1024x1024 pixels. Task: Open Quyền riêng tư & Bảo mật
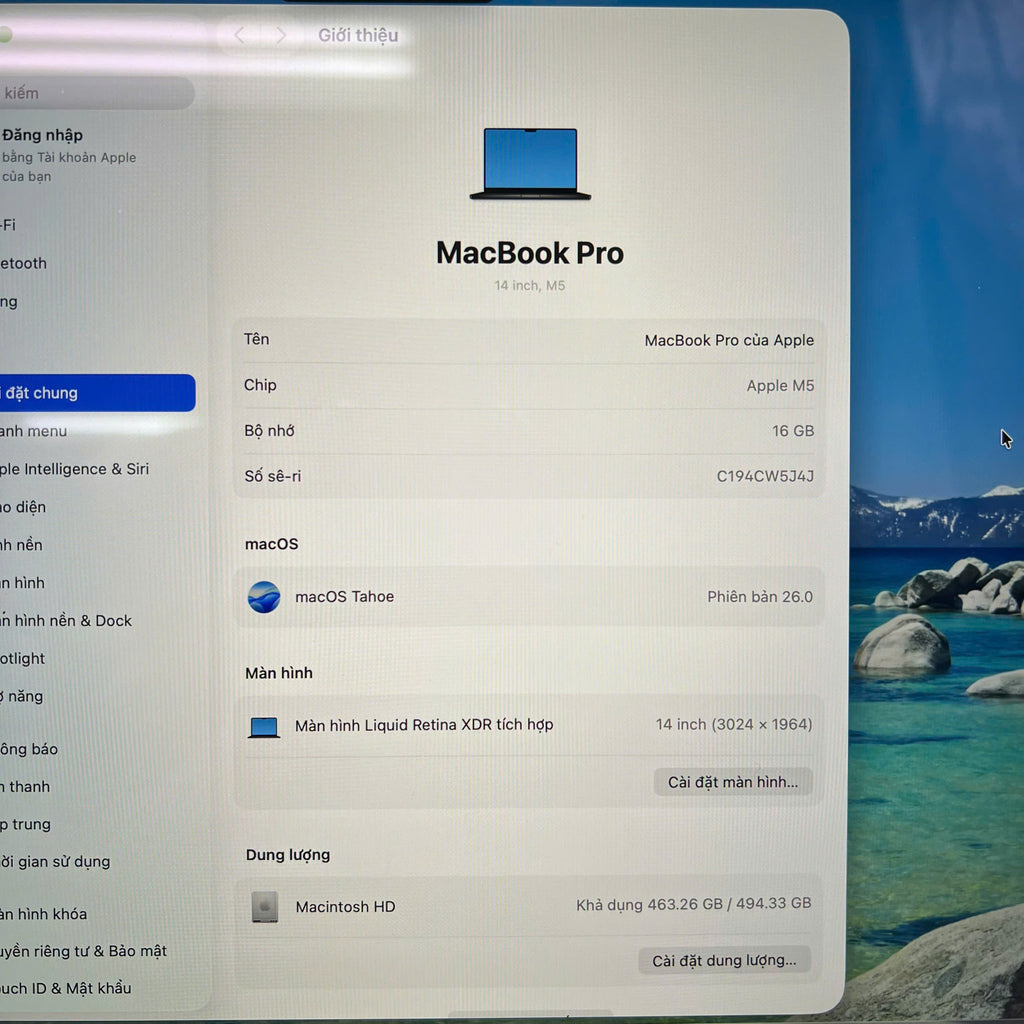(83, 951)
